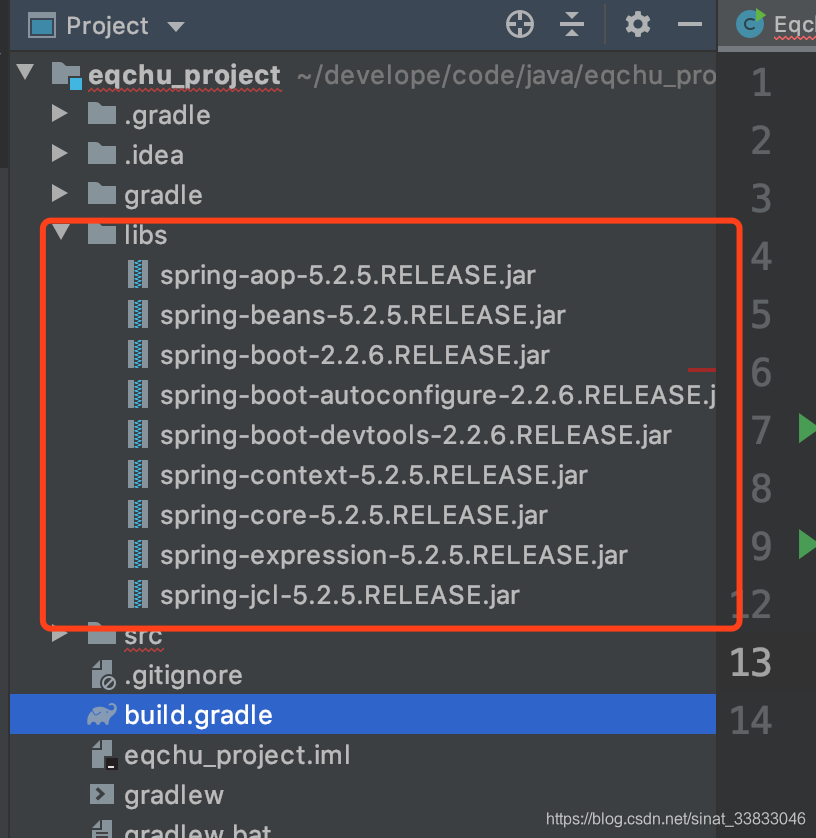Viewport: 816px width, 838px height.
Task: Collapse all tree nodes icon
Action: 572,25
